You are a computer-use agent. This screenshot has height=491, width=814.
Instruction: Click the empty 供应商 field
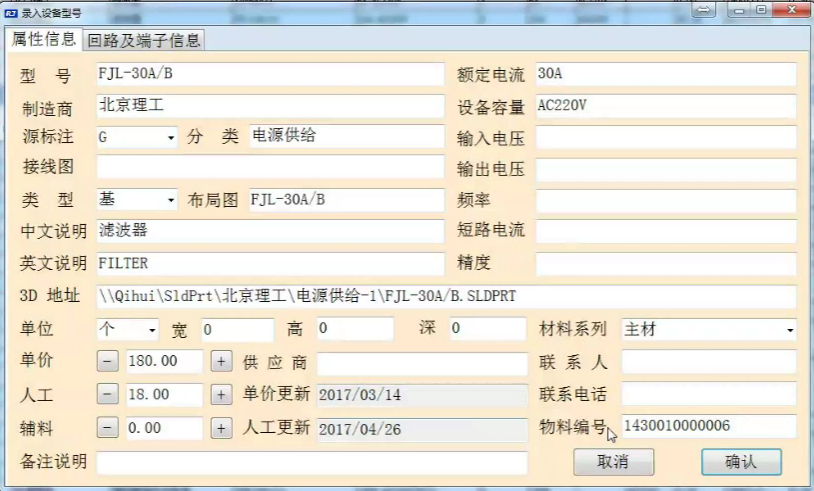pyautogui.click(x=422, y=364)
